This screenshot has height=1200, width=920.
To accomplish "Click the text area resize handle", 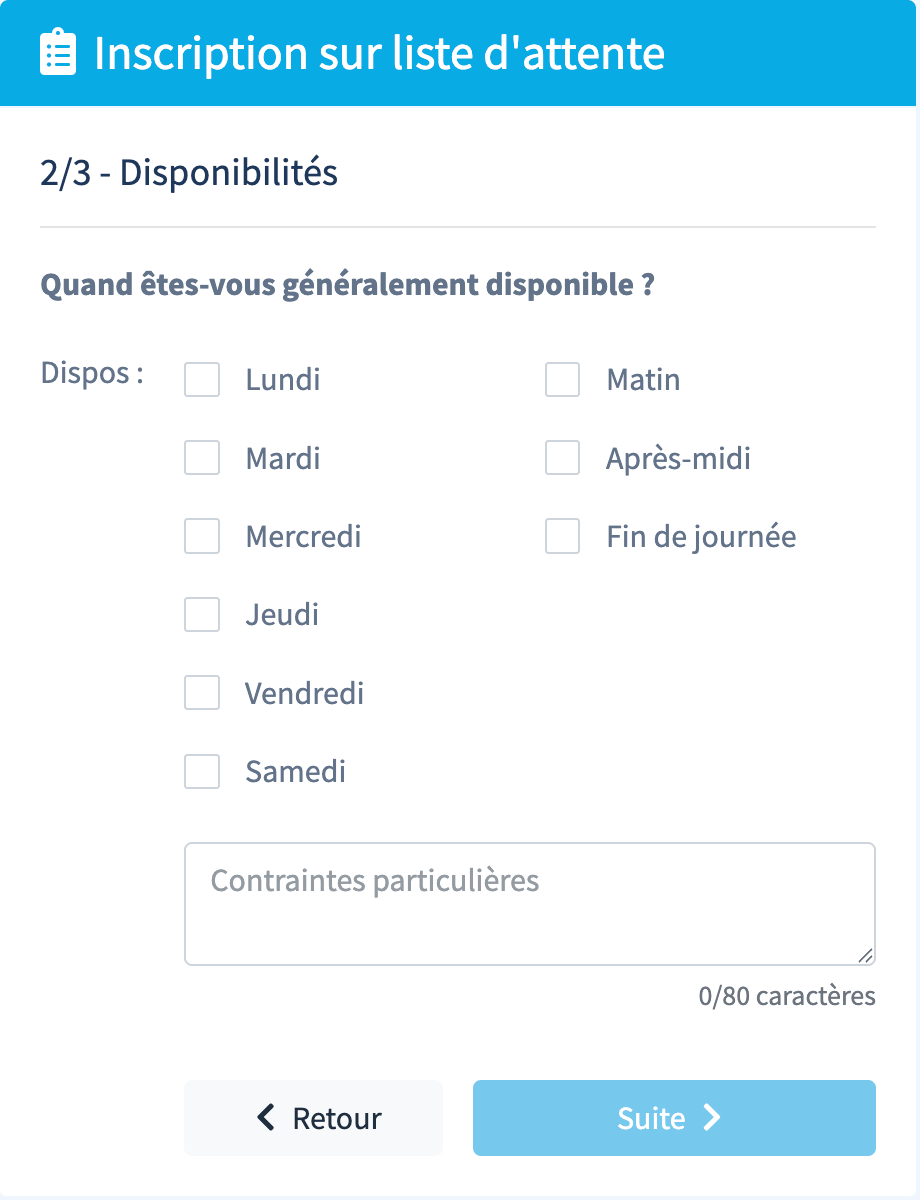I will point(865,955).
